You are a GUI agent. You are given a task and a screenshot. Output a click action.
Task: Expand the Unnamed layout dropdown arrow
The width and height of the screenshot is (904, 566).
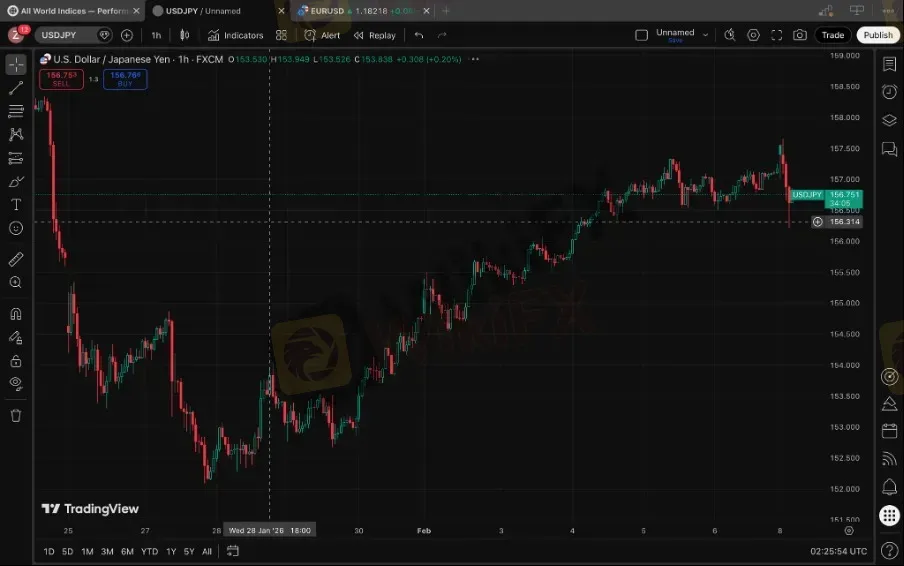pyautogui.click(x=705, y=35)
